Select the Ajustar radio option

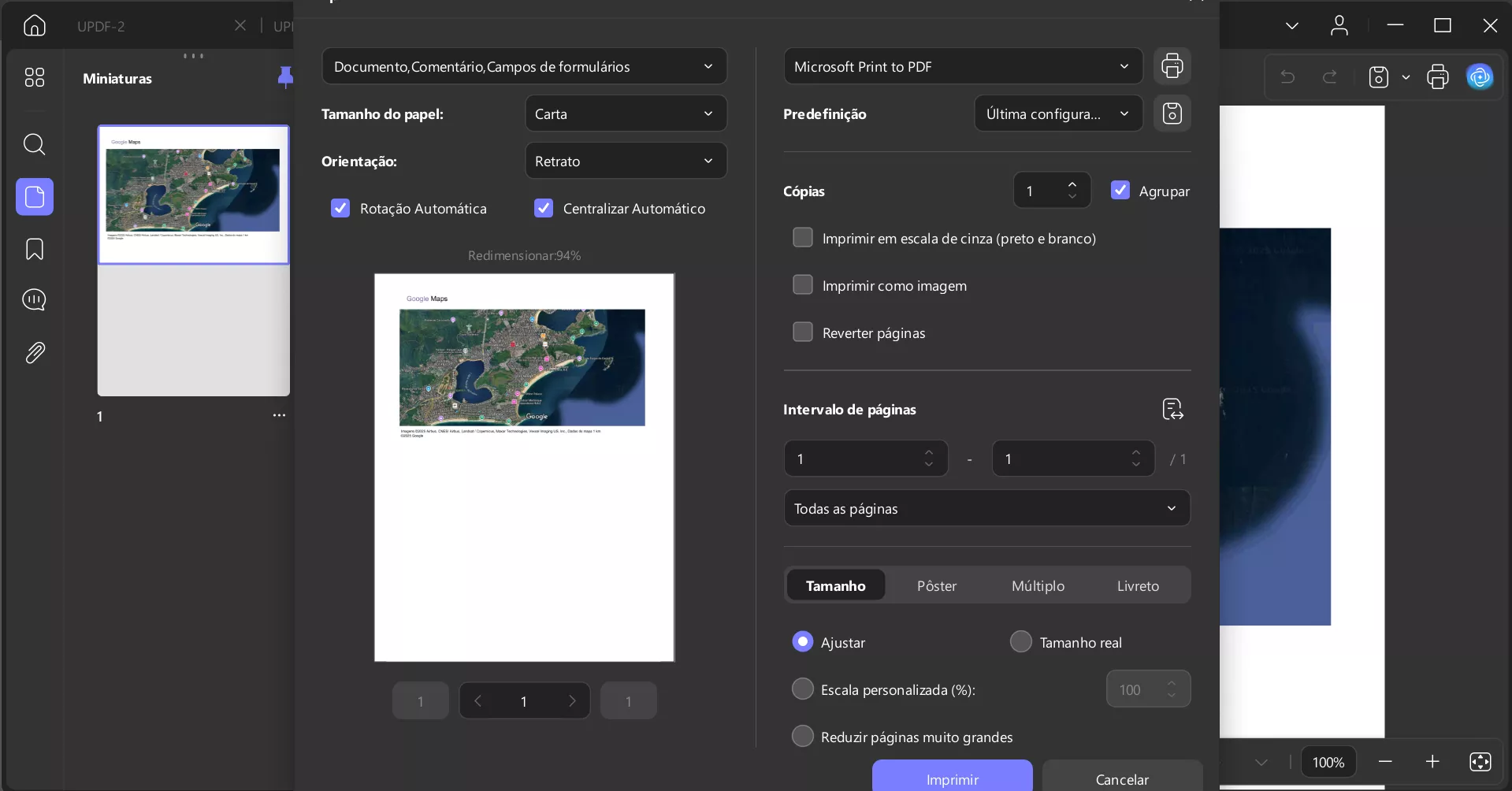coord(803,641)
